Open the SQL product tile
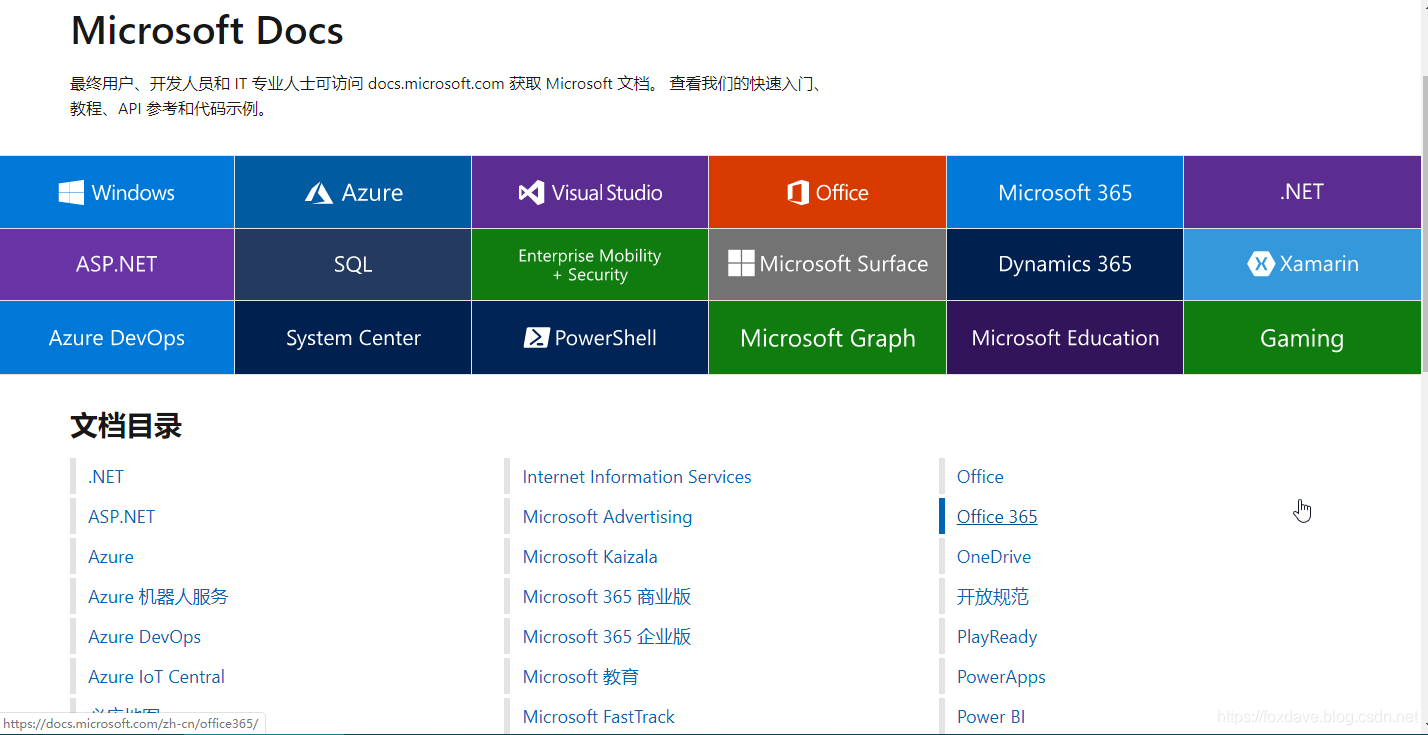The width and height of the screenshot is (1428, 735). click(x=353, y=264)
